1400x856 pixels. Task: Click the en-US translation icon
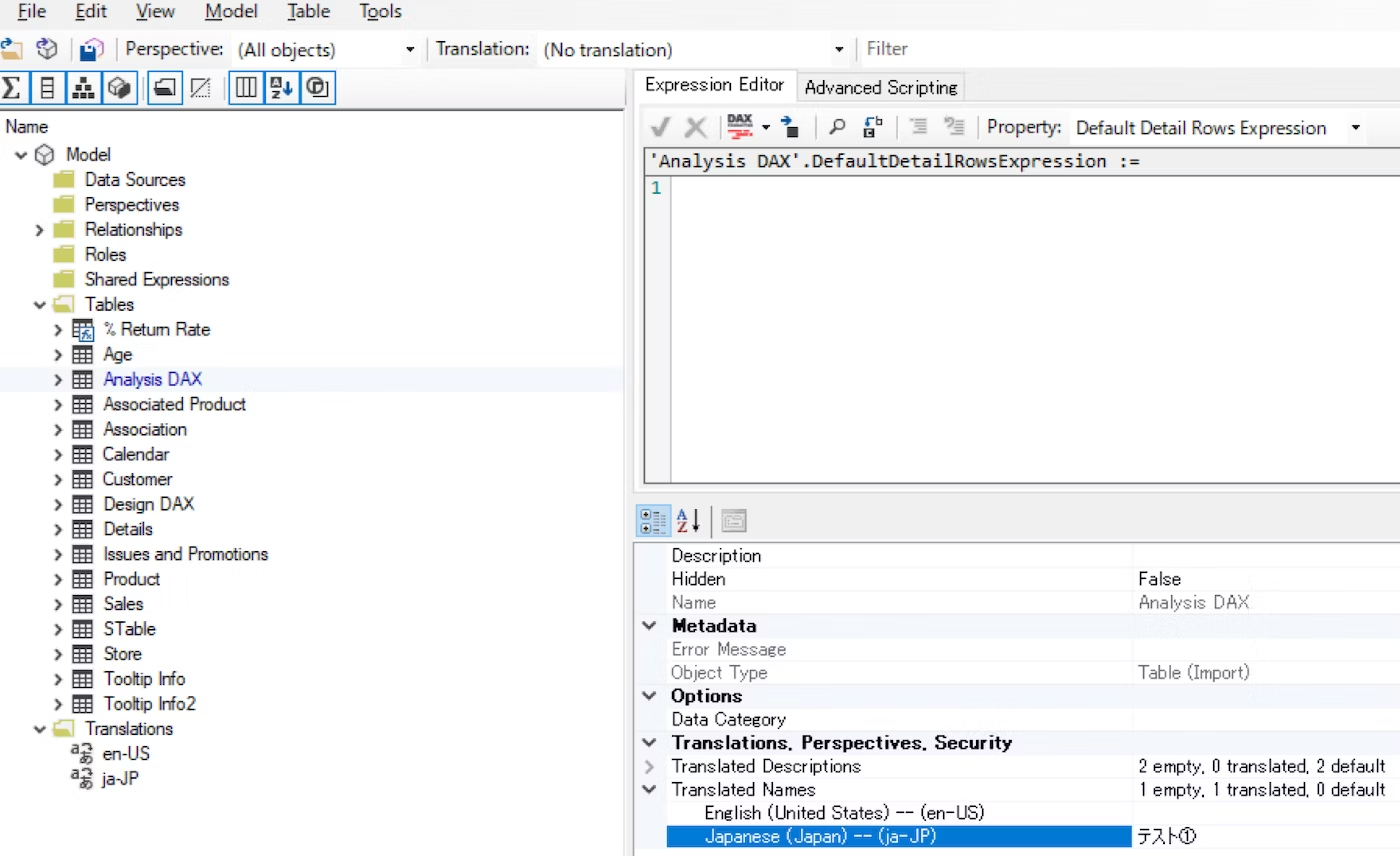pos(81,754)
